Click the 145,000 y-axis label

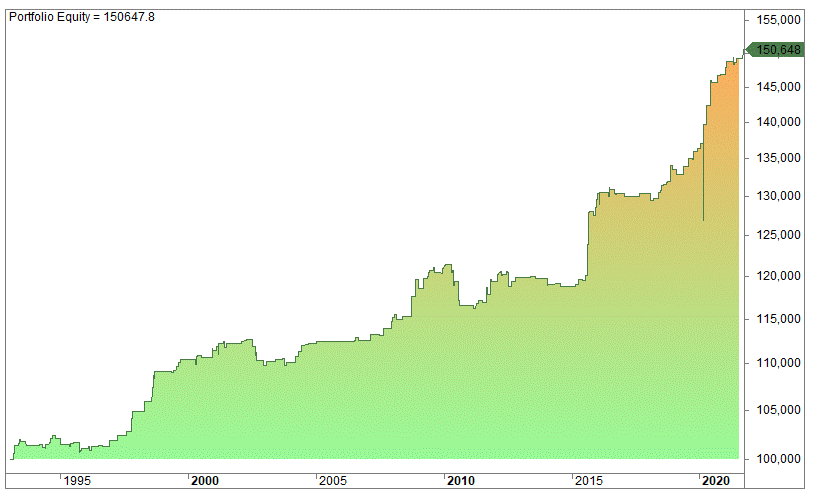pyautogui.click(x=778, y=87)
